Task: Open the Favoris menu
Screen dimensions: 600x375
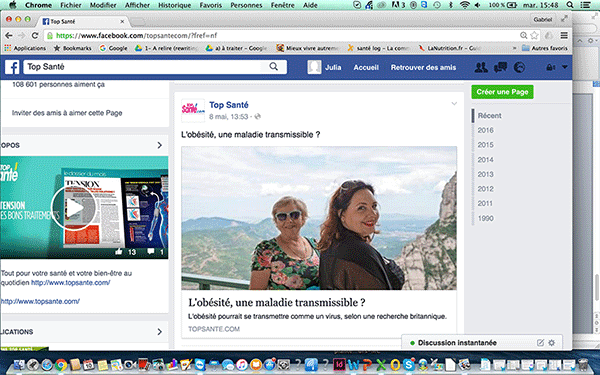Action: (x=210, y=5)
